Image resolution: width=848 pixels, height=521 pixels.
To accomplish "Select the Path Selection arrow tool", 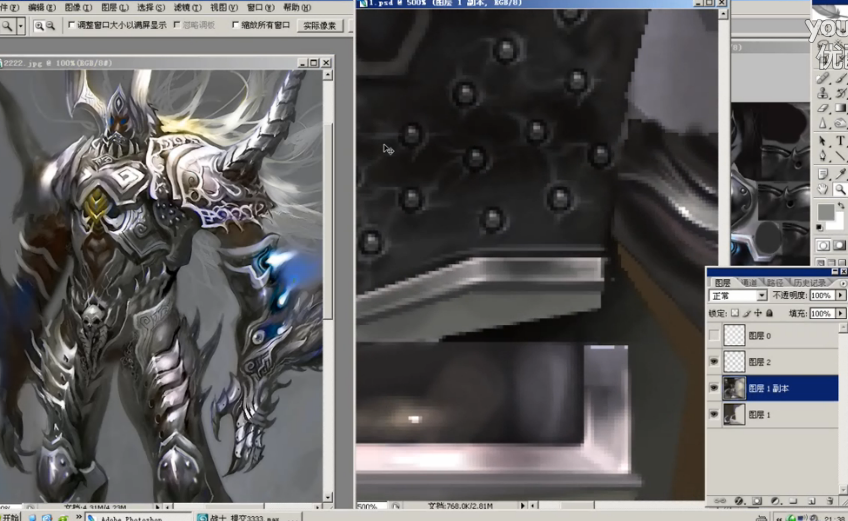I will [823, 141].
